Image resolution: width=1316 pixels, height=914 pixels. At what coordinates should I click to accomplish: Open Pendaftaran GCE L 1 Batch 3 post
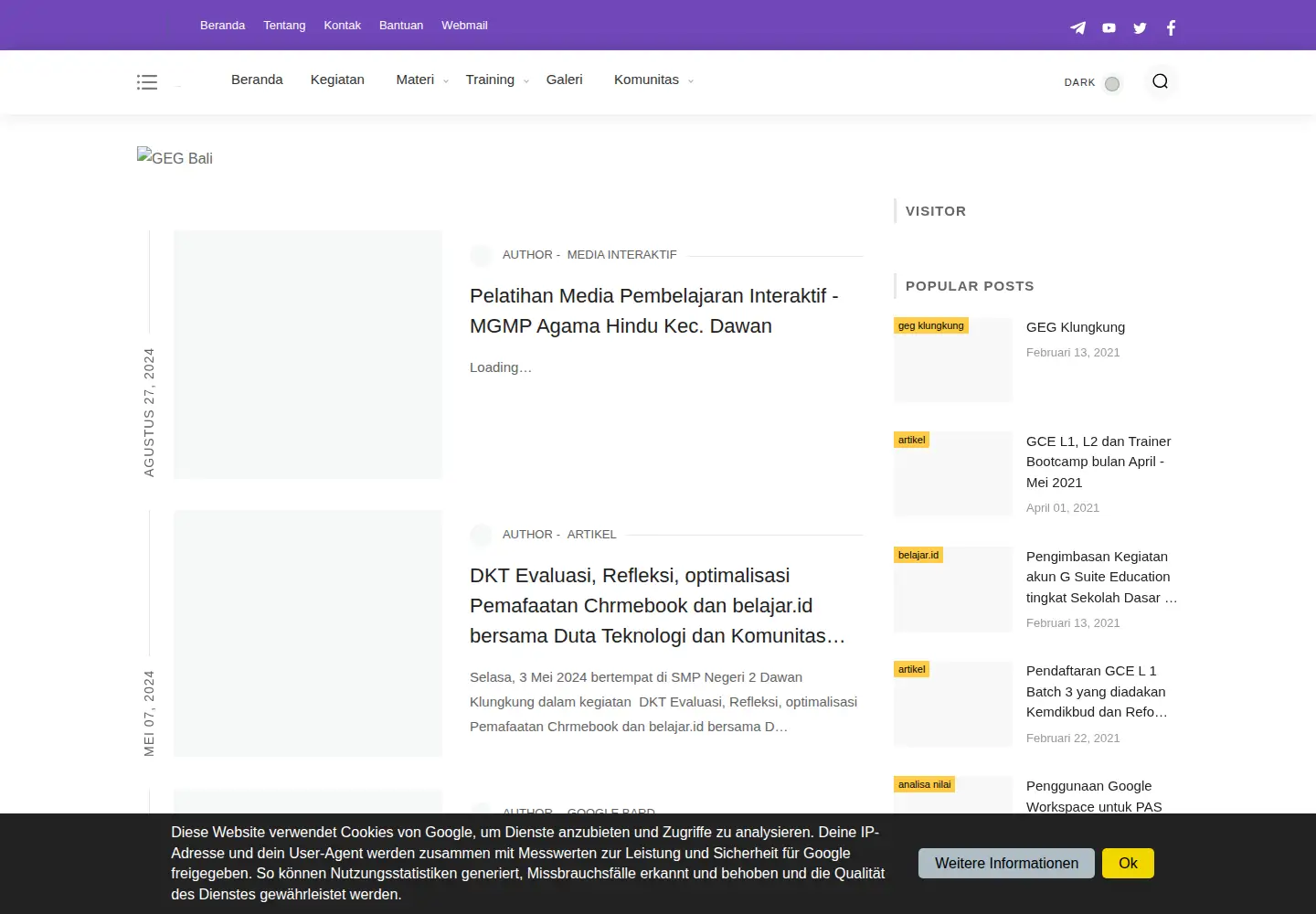[1097, 692]
